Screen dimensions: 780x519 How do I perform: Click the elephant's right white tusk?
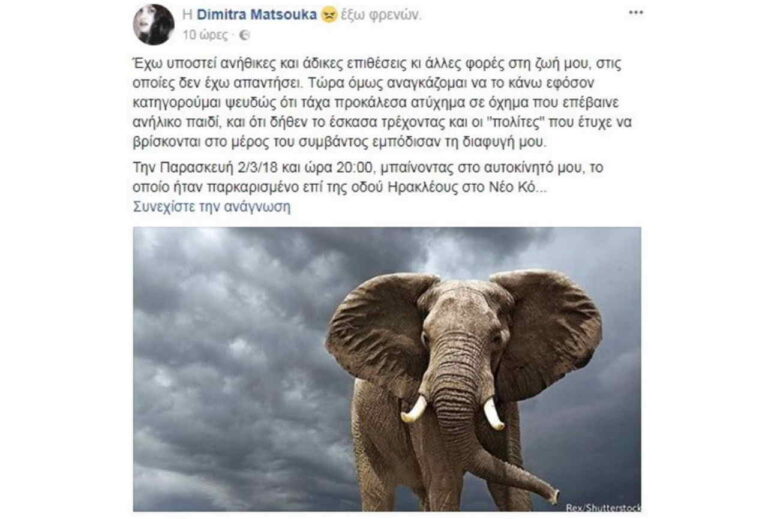(x=493, y=413)
